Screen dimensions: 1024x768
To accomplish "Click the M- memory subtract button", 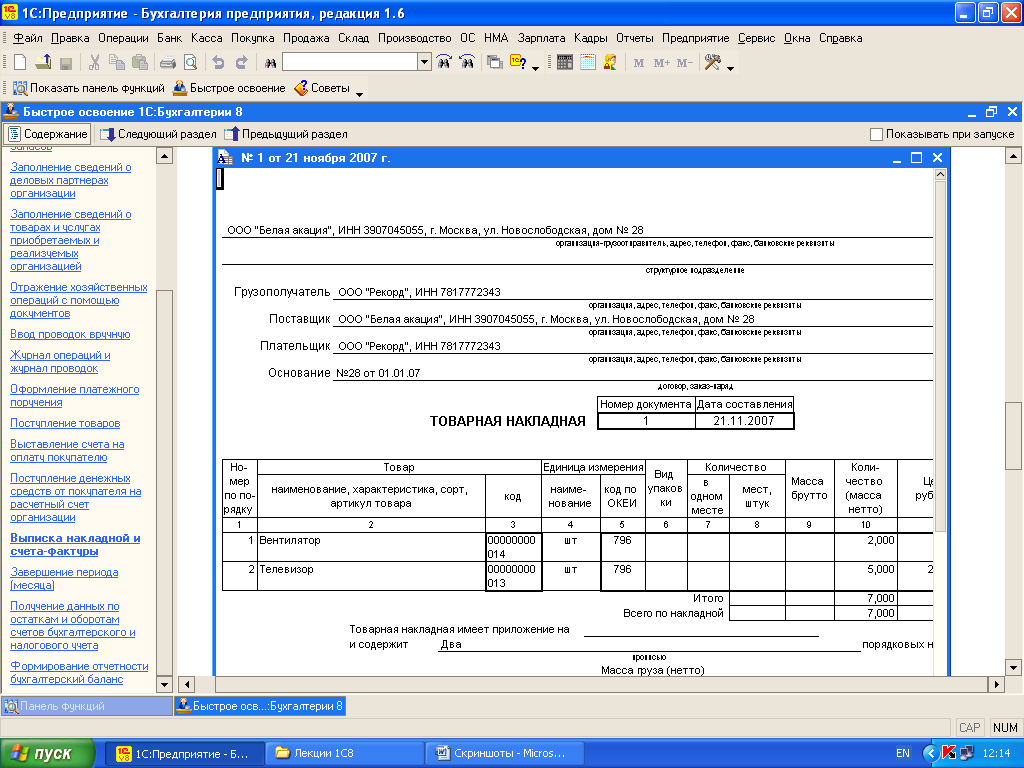I will (684, 63).
